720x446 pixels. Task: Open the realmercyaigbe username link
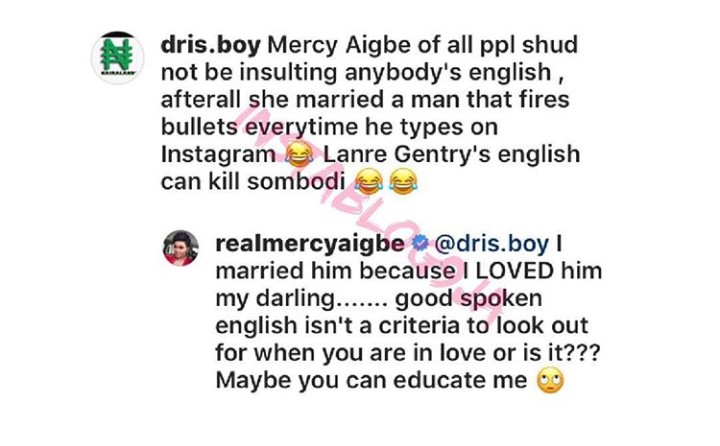[x=310, y=245]
